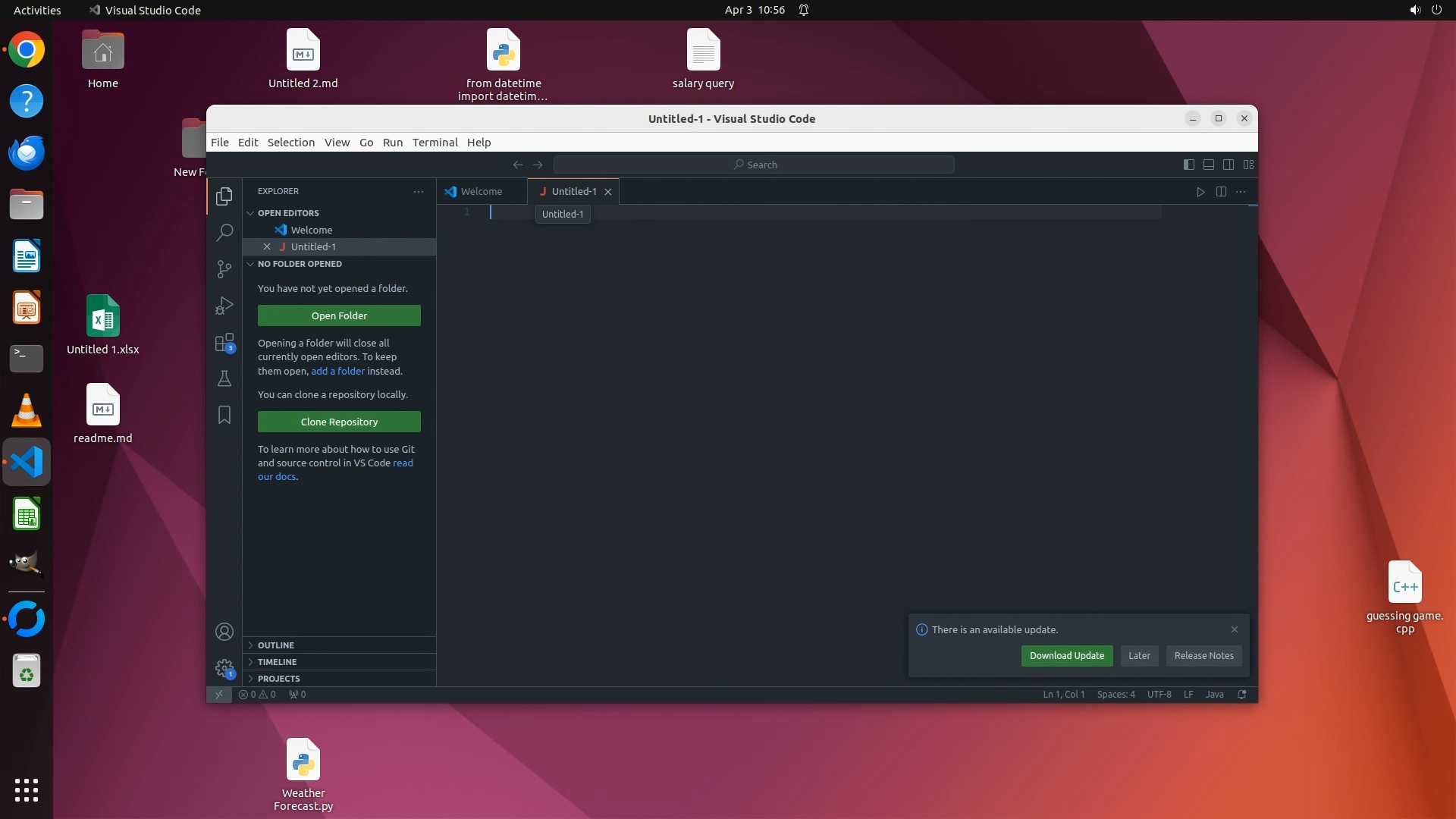Click the Download Update button
This screenshot has width=1456, height=819.
(x=1066, y=656)
